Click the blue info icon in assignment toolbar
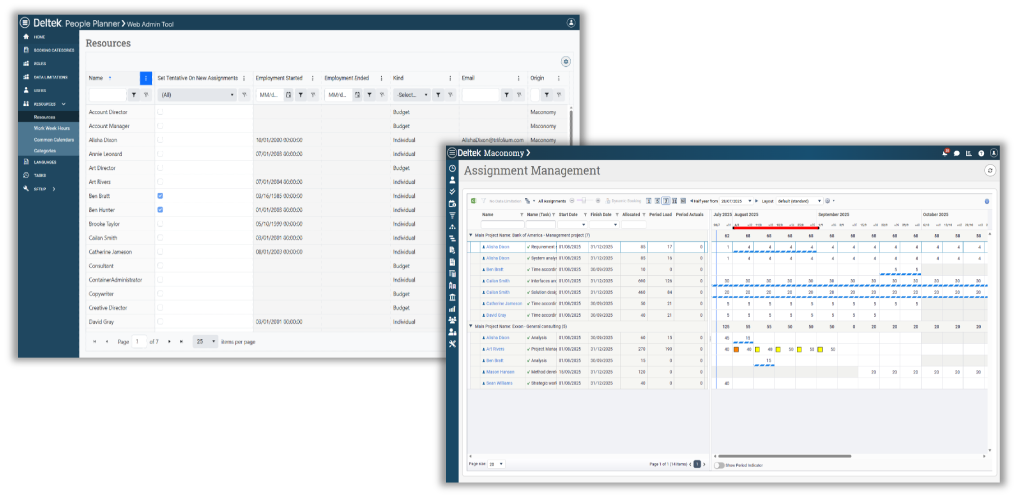The width and height of the screenshot is (1017, 500). [987, 201]
